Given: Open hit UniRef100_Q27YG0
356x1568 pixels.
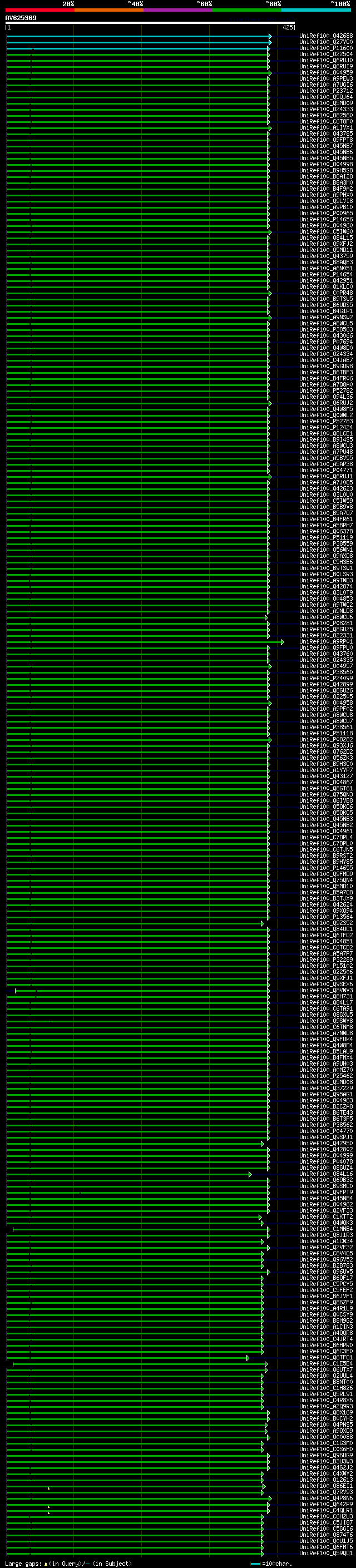Looking at the screenshot, I should click(x=326, y=42).
